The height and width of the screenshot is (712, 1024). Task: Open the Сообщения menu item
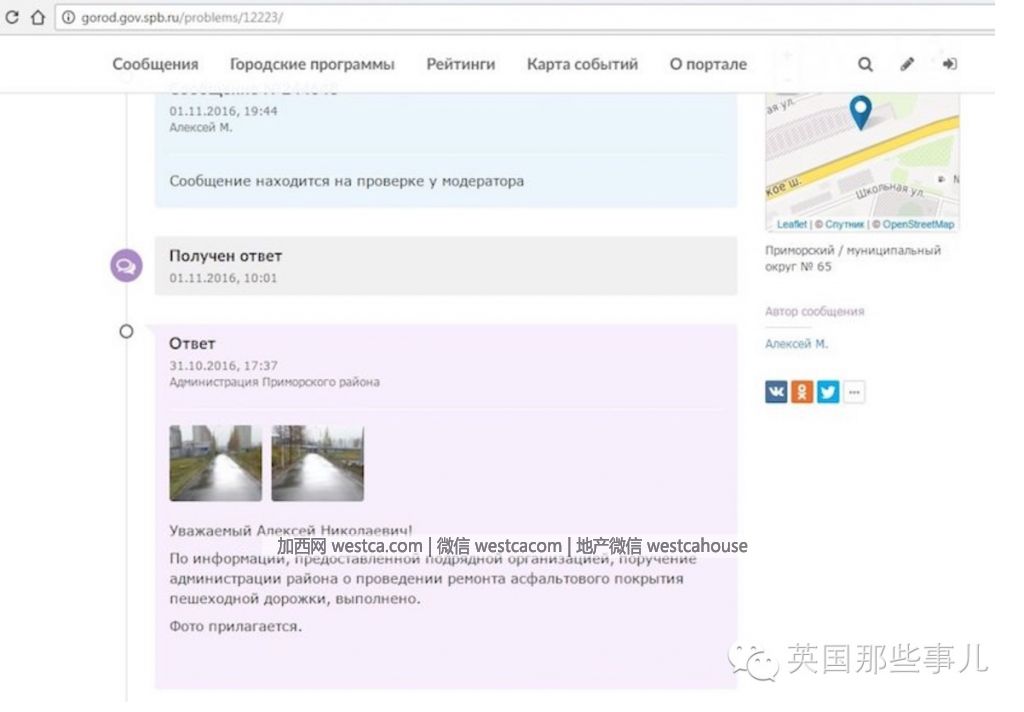click(x=155, y=64)
